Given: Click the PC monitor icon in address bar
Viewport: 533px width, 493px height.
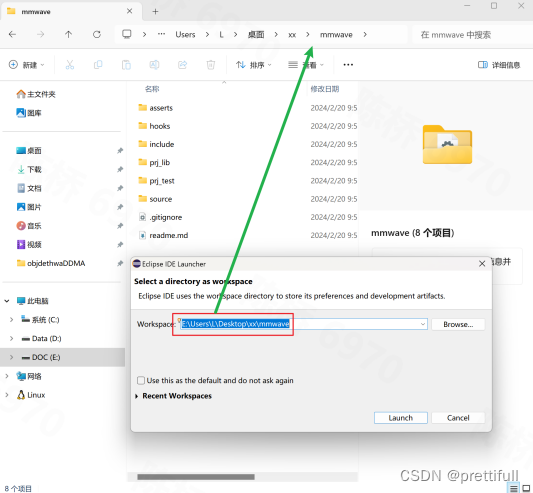Looking at the screenshot, I should pyautogui.click(x=127, y=34).
